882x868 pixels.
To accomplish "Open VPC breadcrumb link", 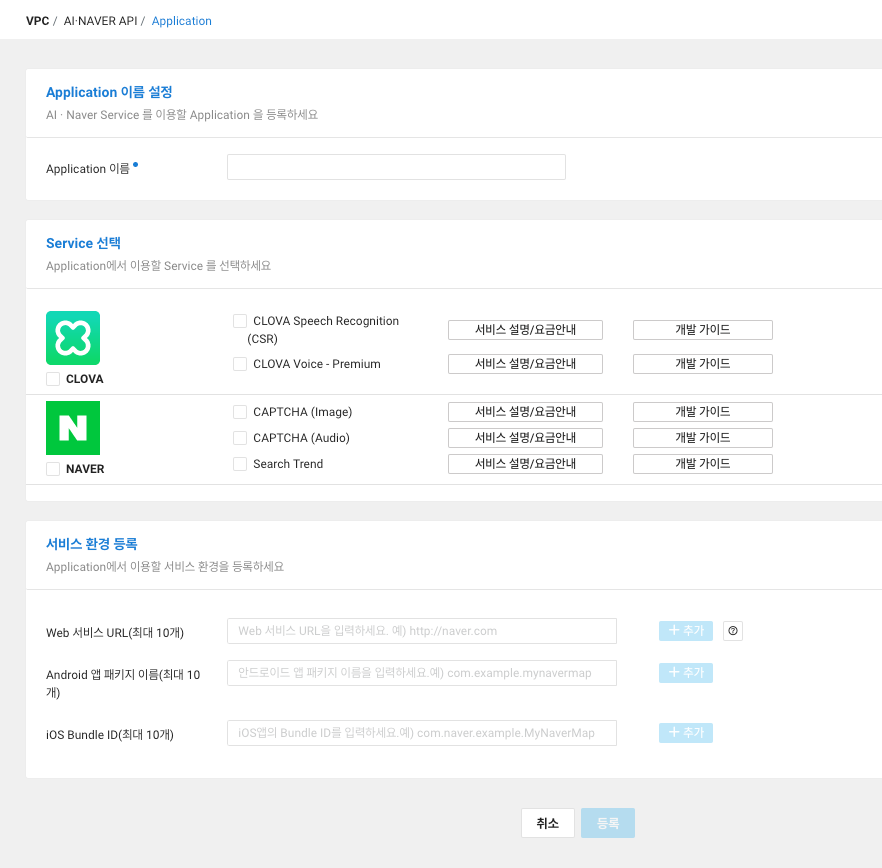I will coord(37,21).
